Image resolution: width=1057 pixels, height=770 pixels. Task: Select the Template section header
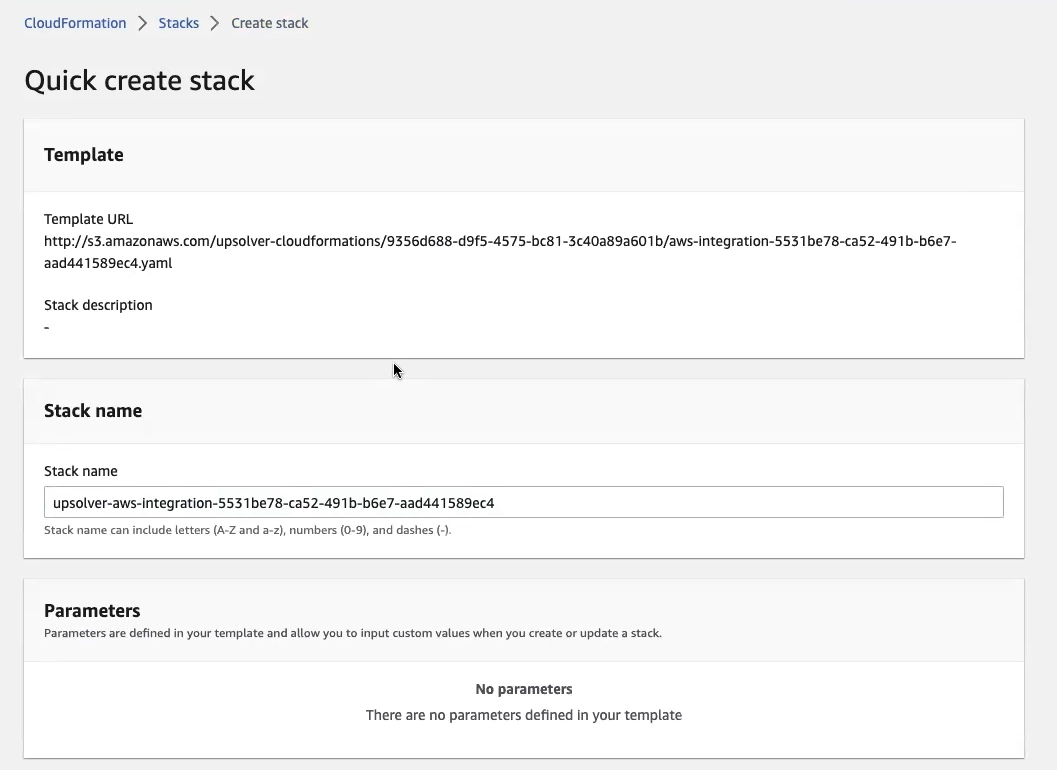[x=84, y=155]
